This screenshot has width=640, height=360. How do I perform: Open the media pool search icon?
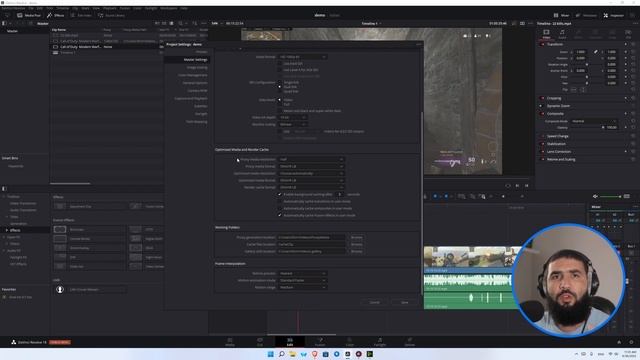180,23
